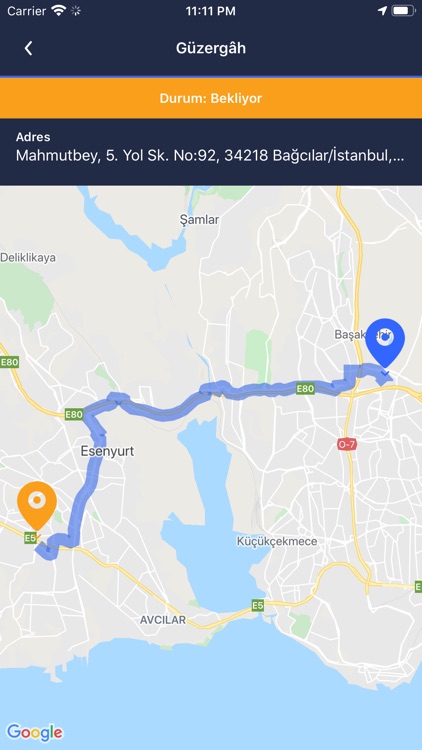Screen dimensions: 422x750
Task: Tap the O-7 red highway badge
Action: click(347, 444)
